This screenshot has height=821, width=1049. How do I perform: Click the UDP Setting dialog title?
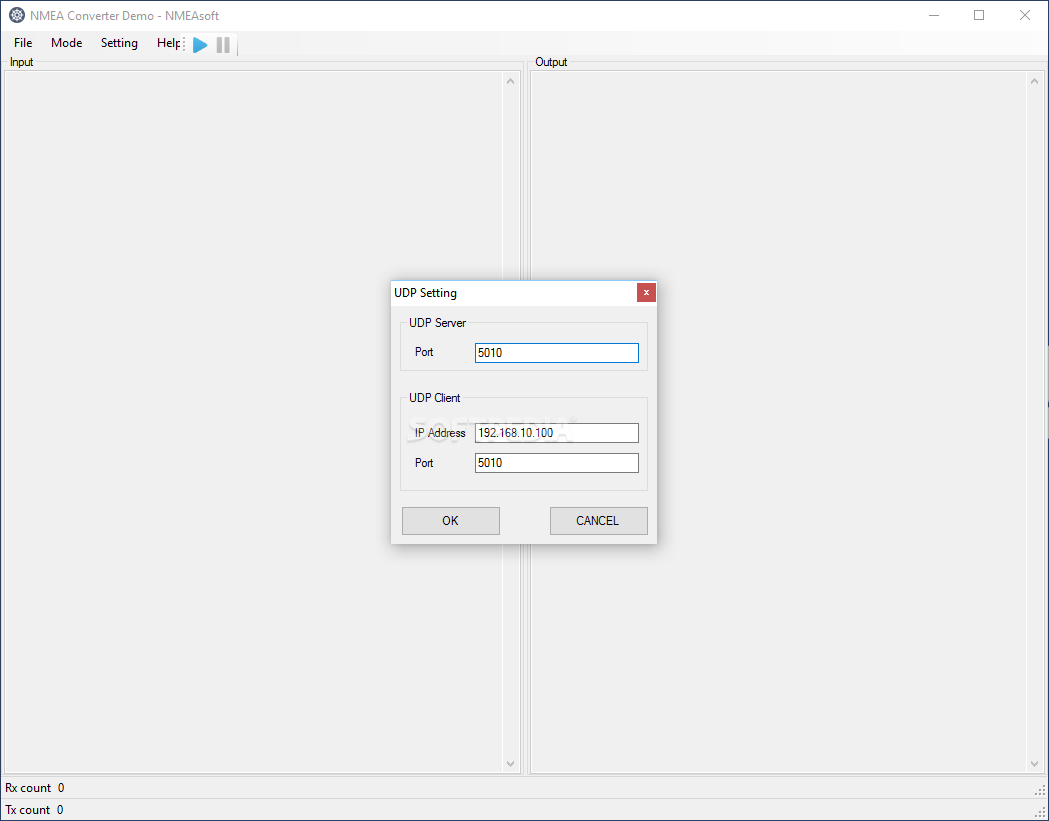tap(425, 292)
